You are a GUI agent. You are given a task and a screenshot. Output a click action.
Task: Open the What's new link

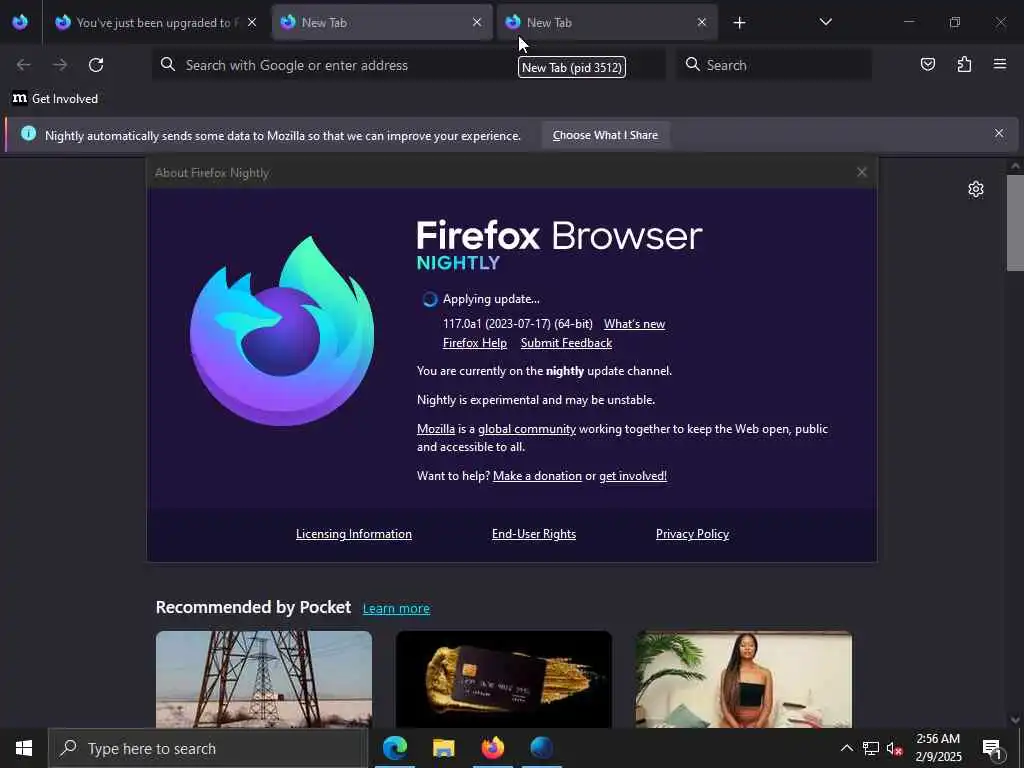click(634, 324)
